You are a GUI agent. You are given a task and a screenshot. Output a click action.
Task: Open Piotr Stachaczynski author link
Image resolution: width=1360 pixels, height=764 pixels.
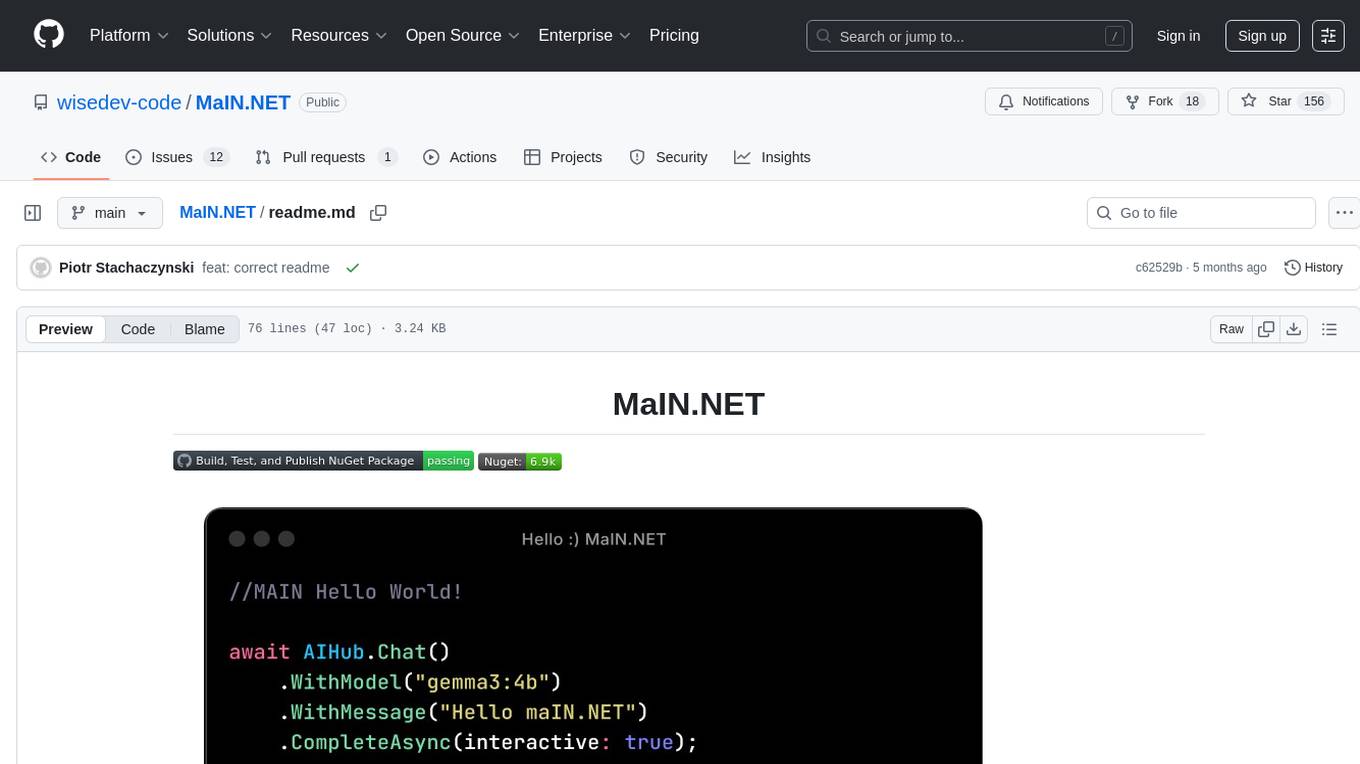(x=126, y=268)
